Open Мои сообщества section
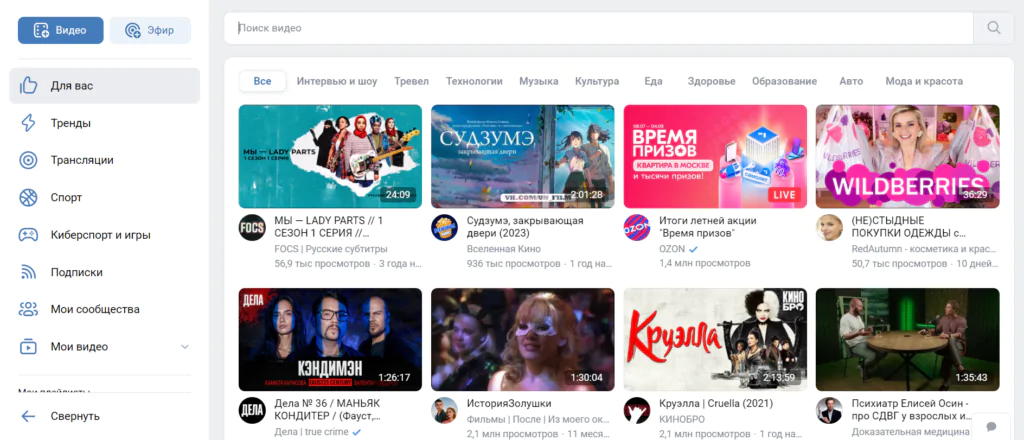 (104, 309)
